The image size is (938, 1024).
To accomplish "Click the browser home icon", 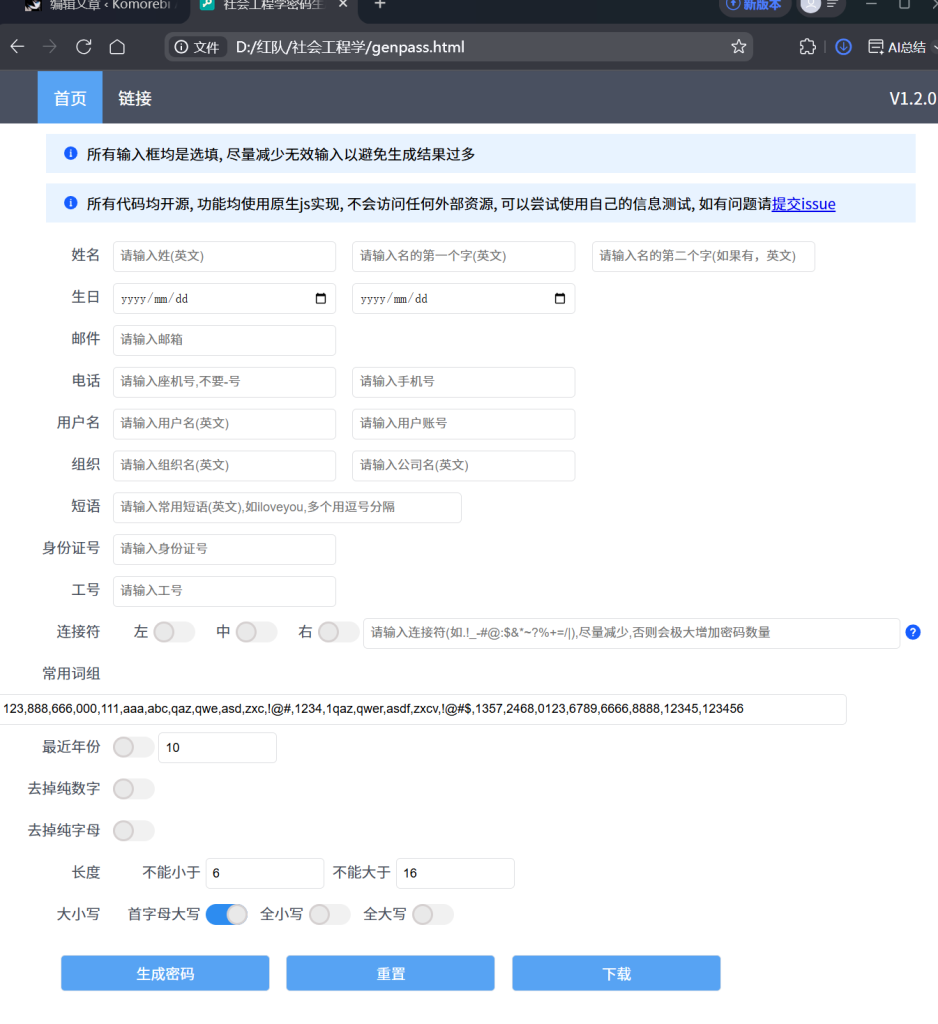I will tap(117, 47).
